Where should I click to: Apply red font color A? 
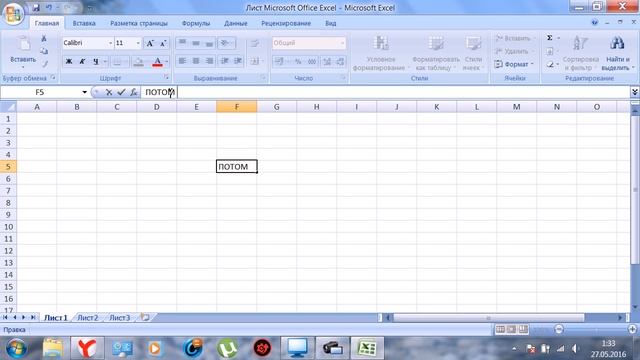[157, 62]
